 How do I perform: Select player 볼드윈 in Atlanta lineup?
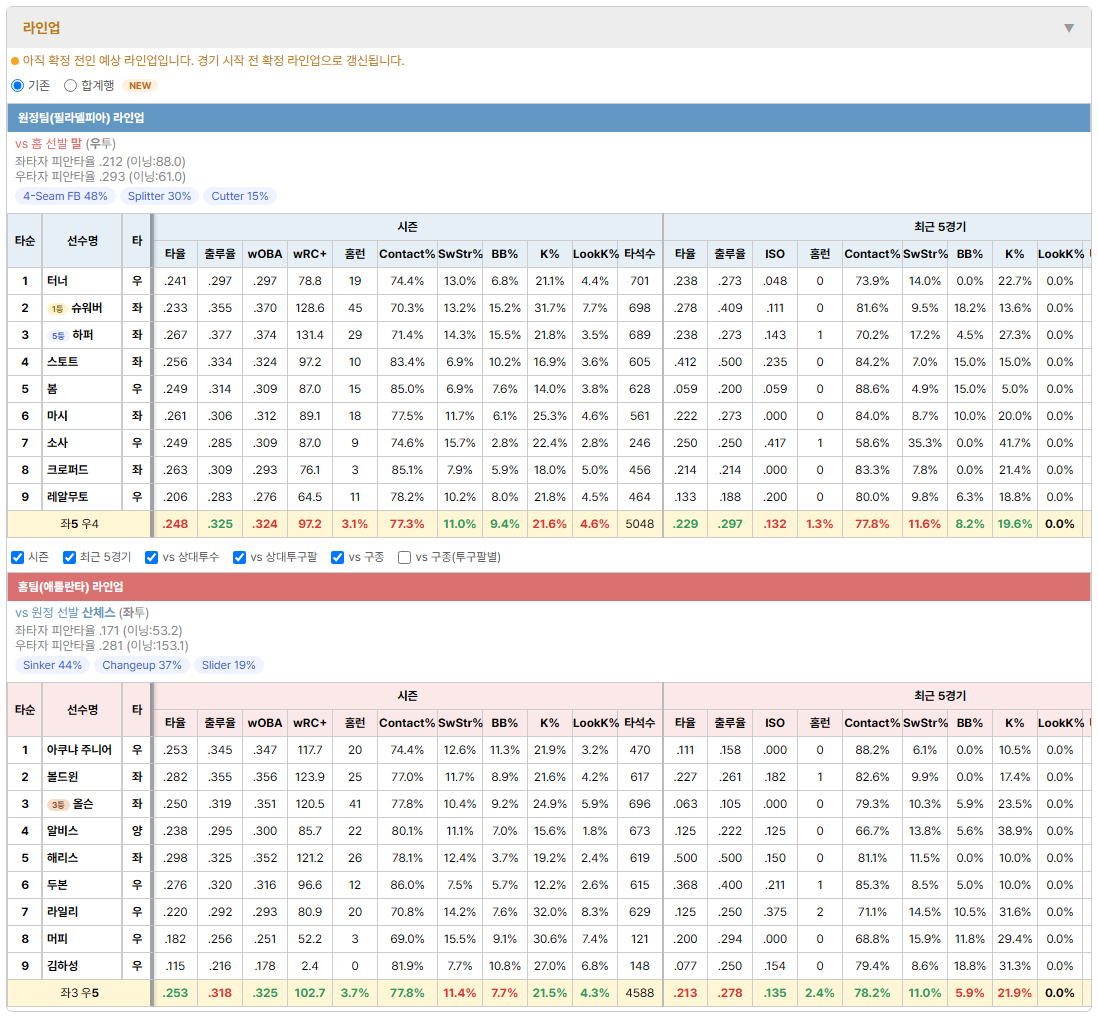pyautogui.click(x=62, y=777)
